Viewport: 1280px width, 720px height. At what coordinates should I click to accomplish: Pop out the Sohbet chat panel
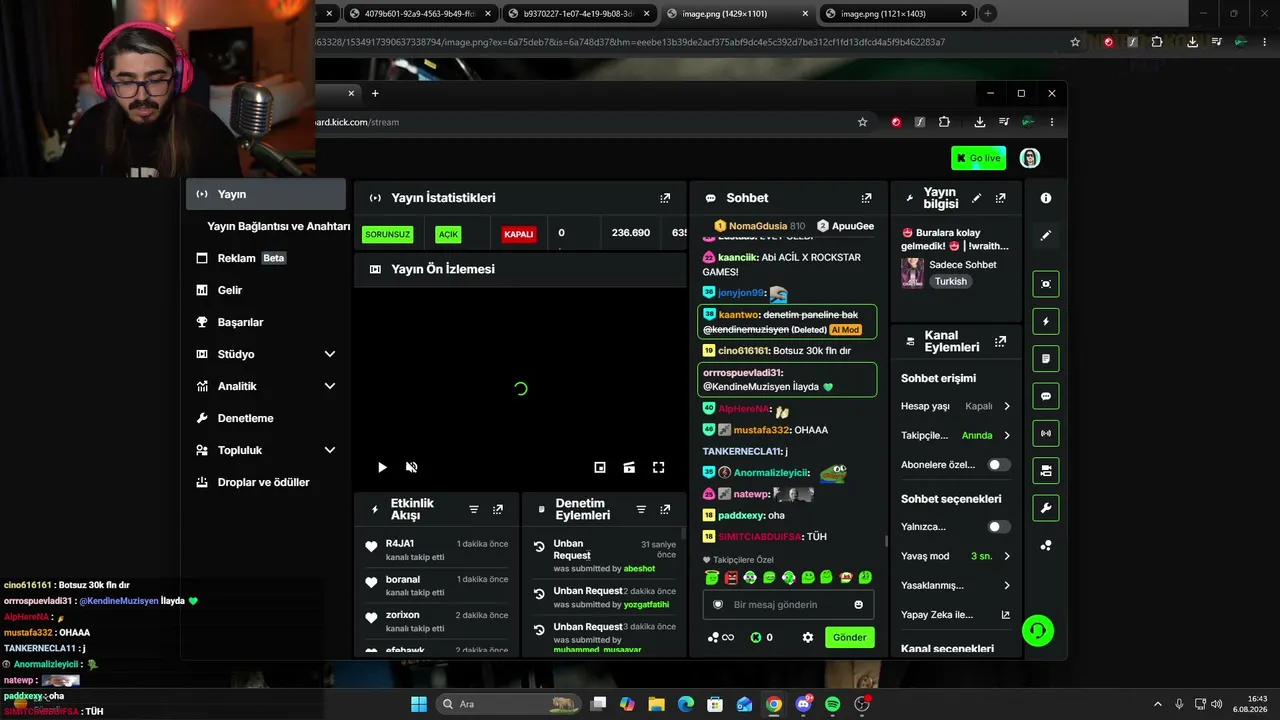click(866, 198)
